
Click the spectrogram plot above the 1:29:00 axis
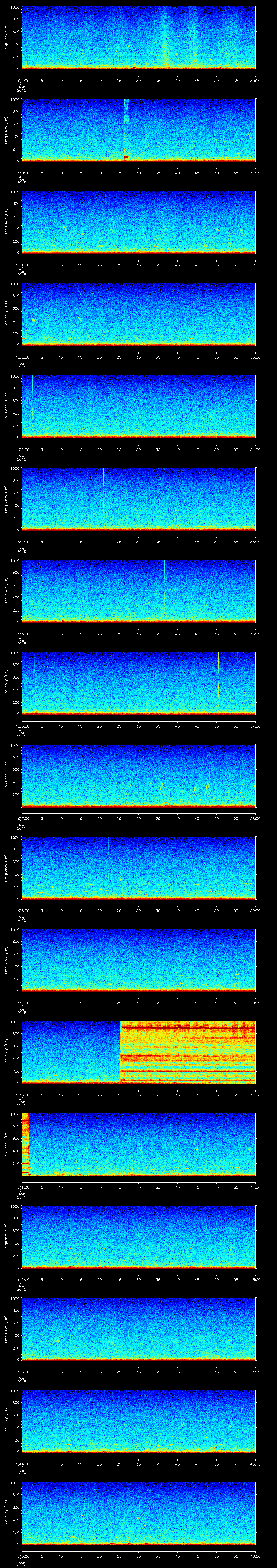tap(138, 38)
